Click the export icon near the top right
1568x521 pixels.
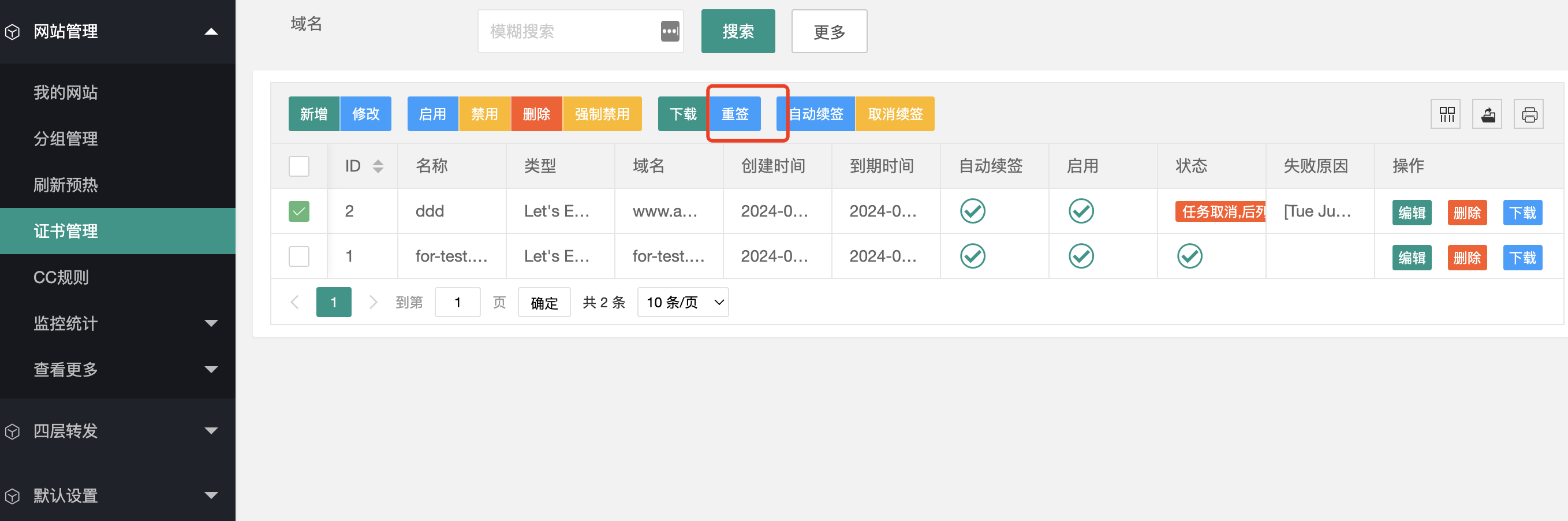coord(1487,113)
